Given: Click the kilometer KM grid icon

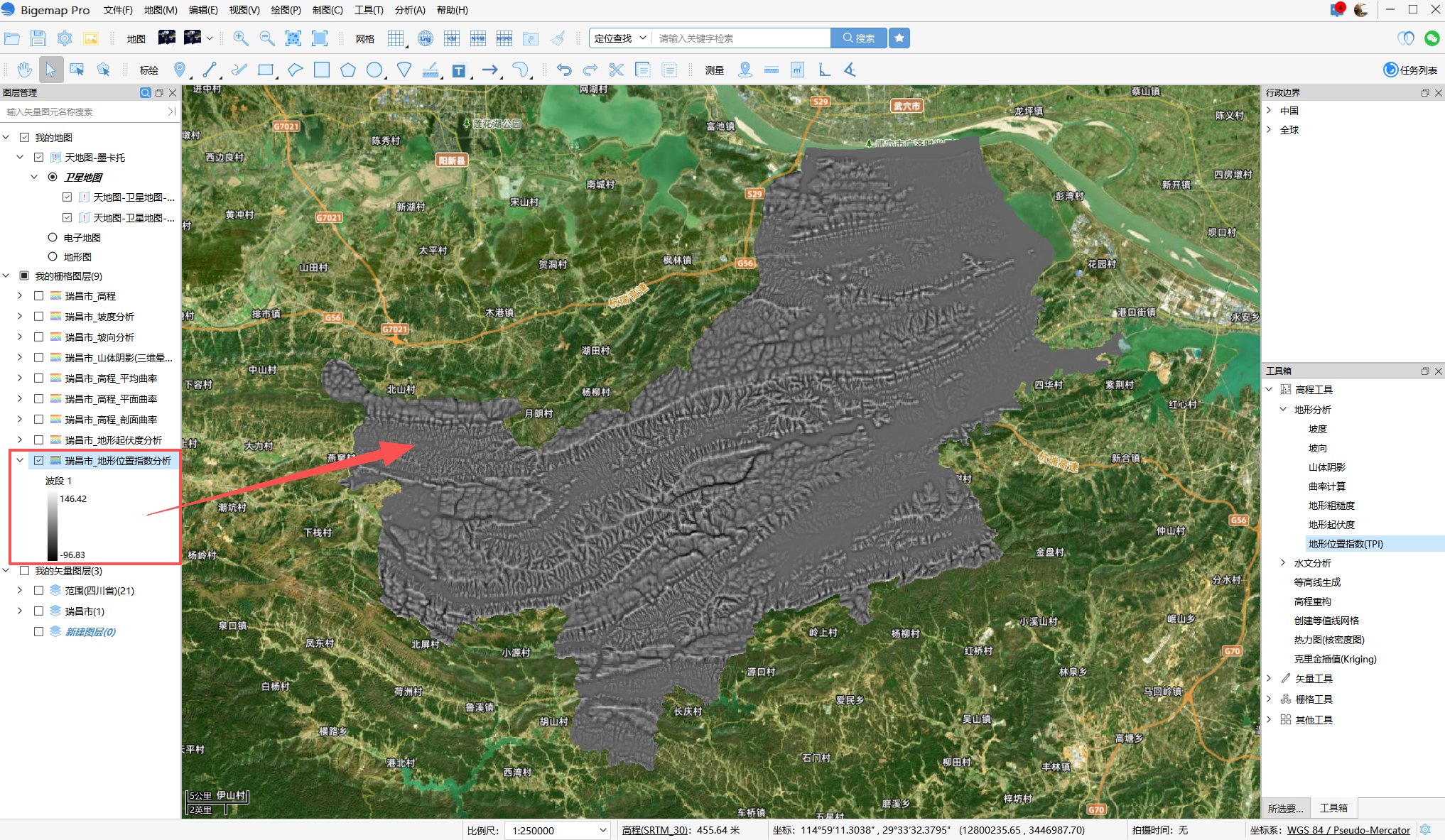Looking at the screenshot, I should [452, 38].
